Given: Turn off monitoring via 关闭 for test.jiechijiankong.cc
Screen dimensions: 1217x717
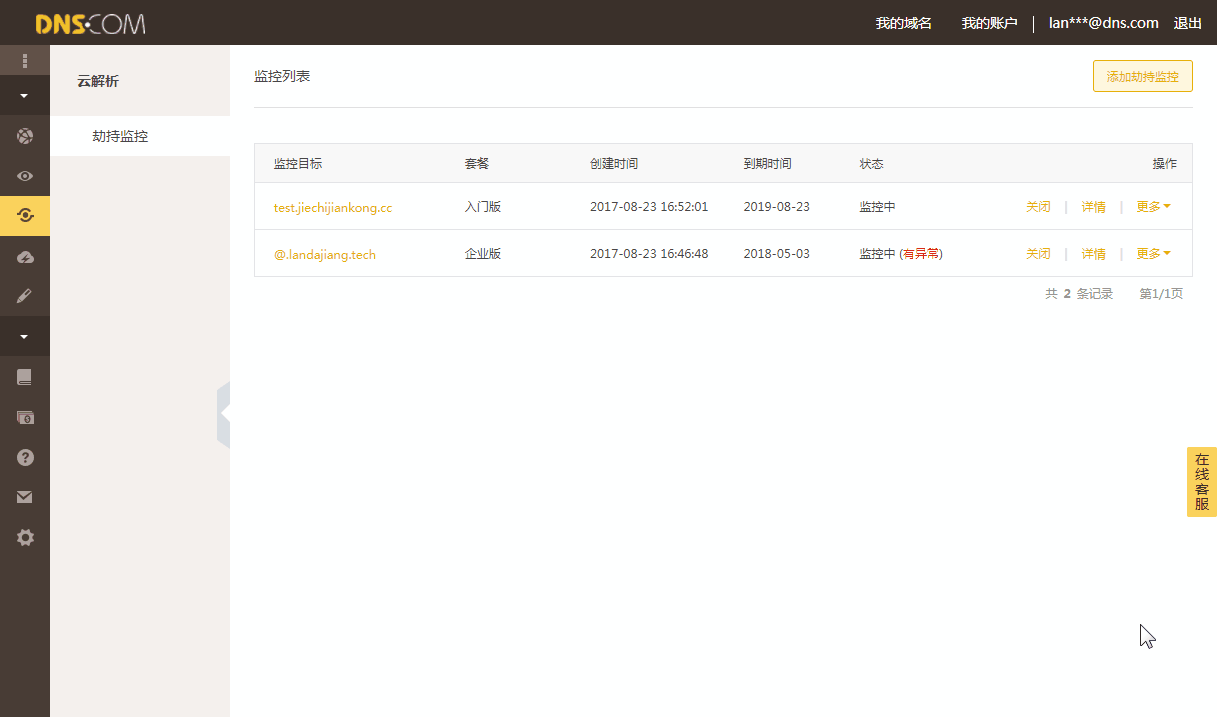Looking at the screenshot, I should pos(1038,207).
